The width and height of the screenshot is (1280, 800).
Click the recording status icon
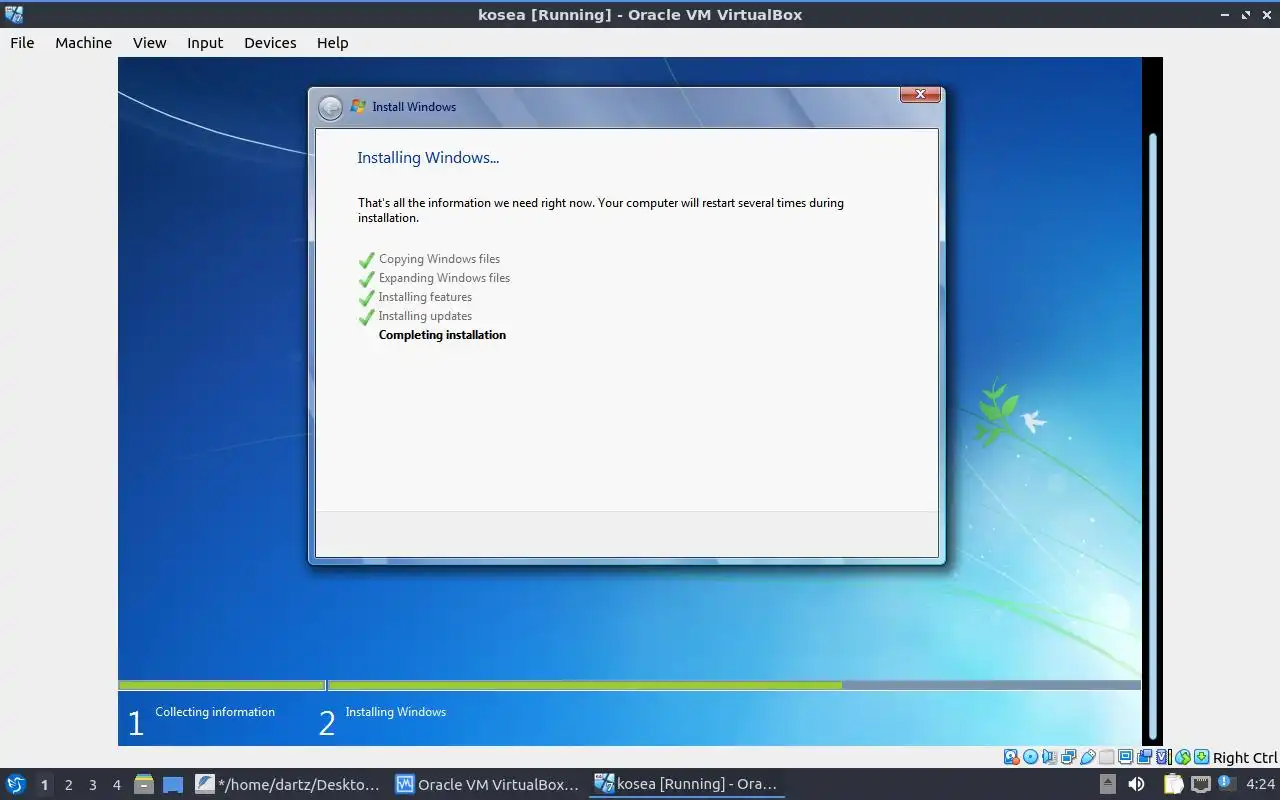(1145, 757)
